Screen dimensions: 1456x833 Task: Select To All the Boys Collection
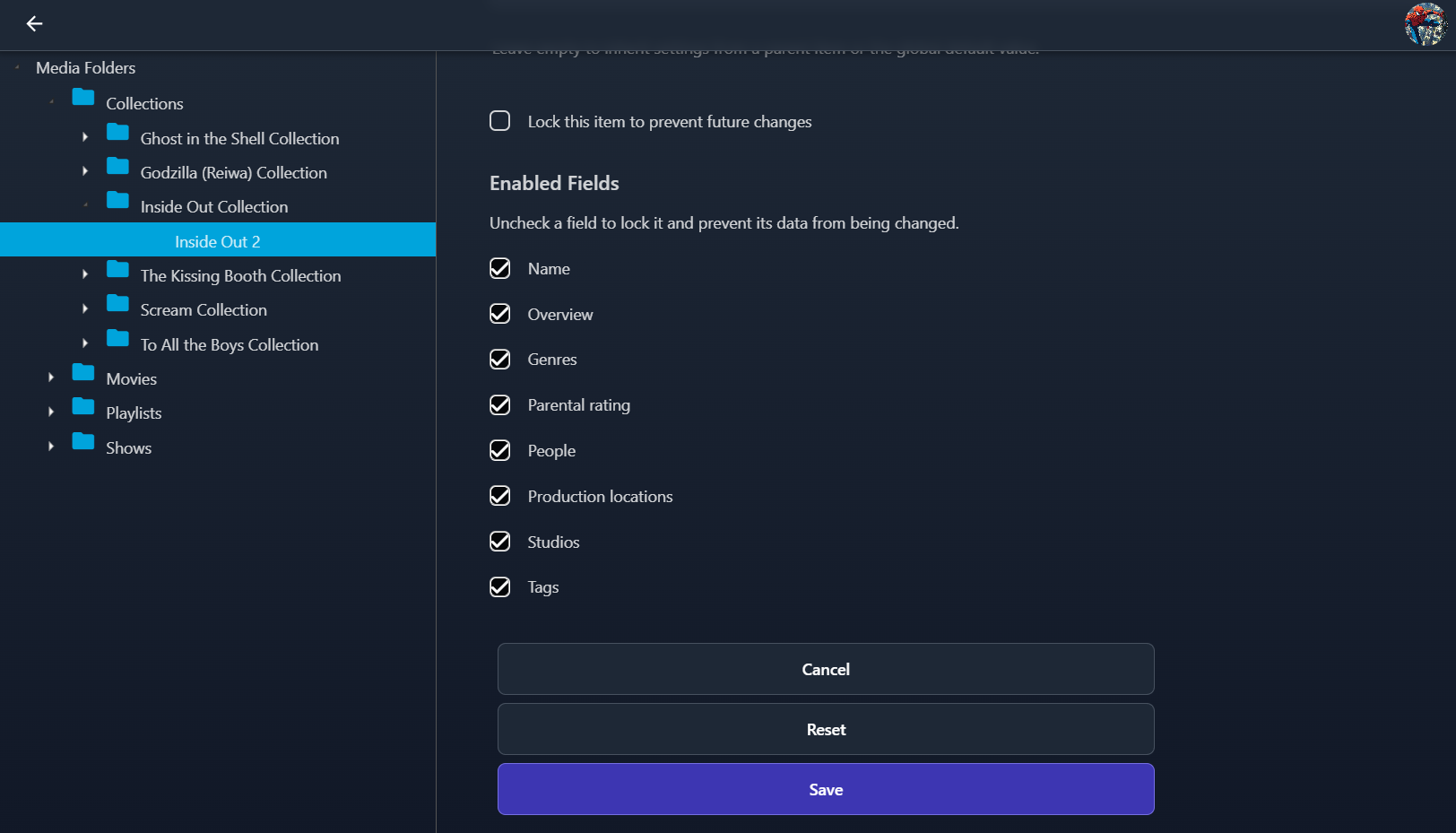tap(229, 345)
